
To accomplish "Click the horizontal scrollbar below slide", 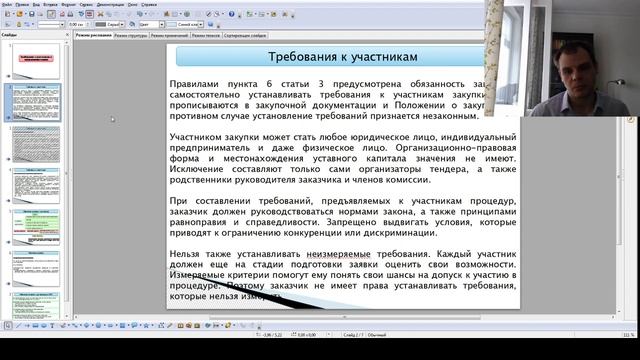I will click(x=345, y=317).
